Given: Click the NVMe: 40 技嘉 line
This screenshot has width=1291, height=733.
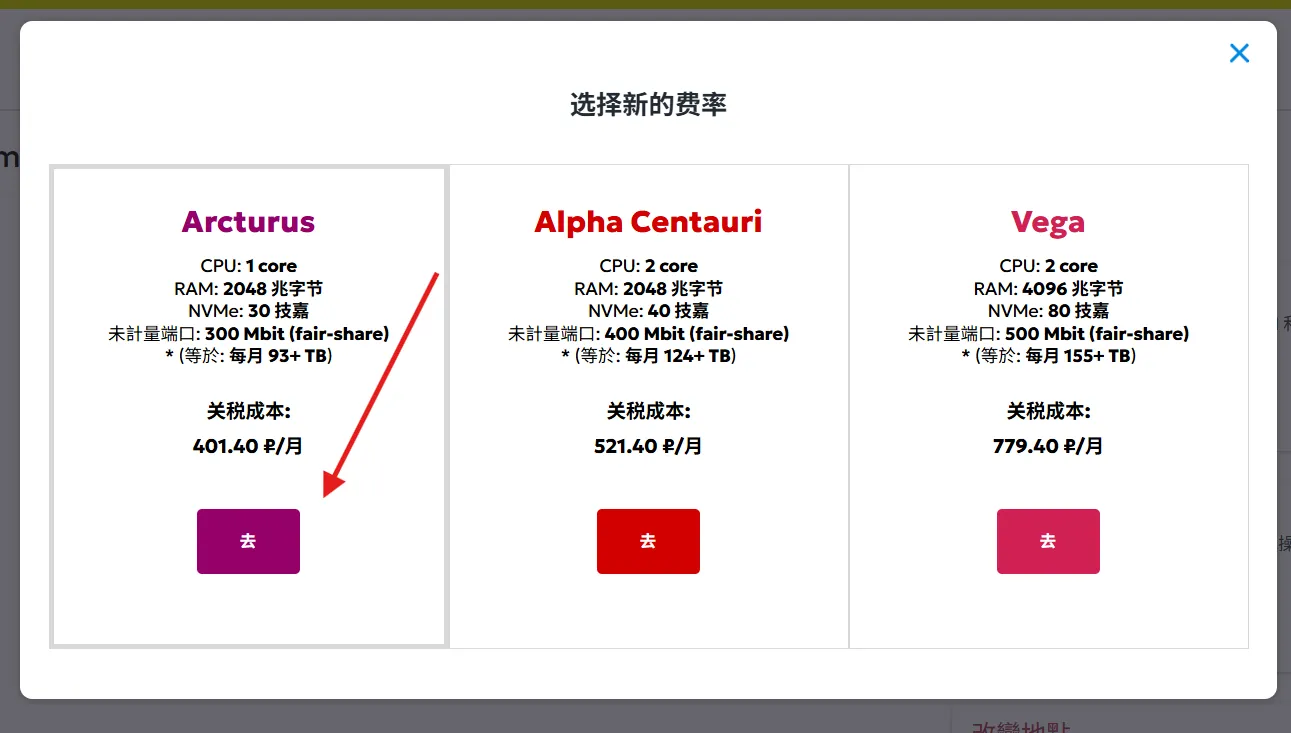Looking at the screenshot, I should pos(648,311).
